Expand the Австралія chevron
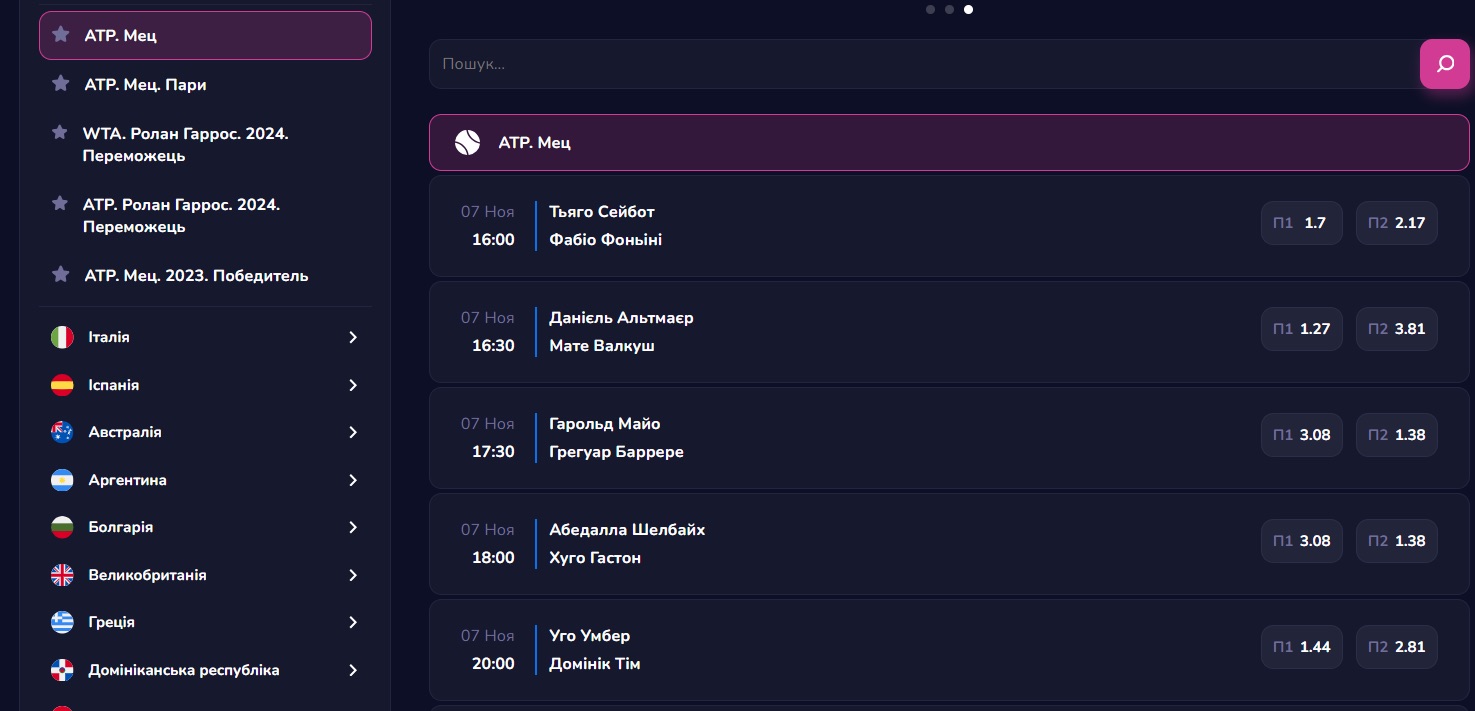This screenshot has width=1475, height=711. (353, 432)
